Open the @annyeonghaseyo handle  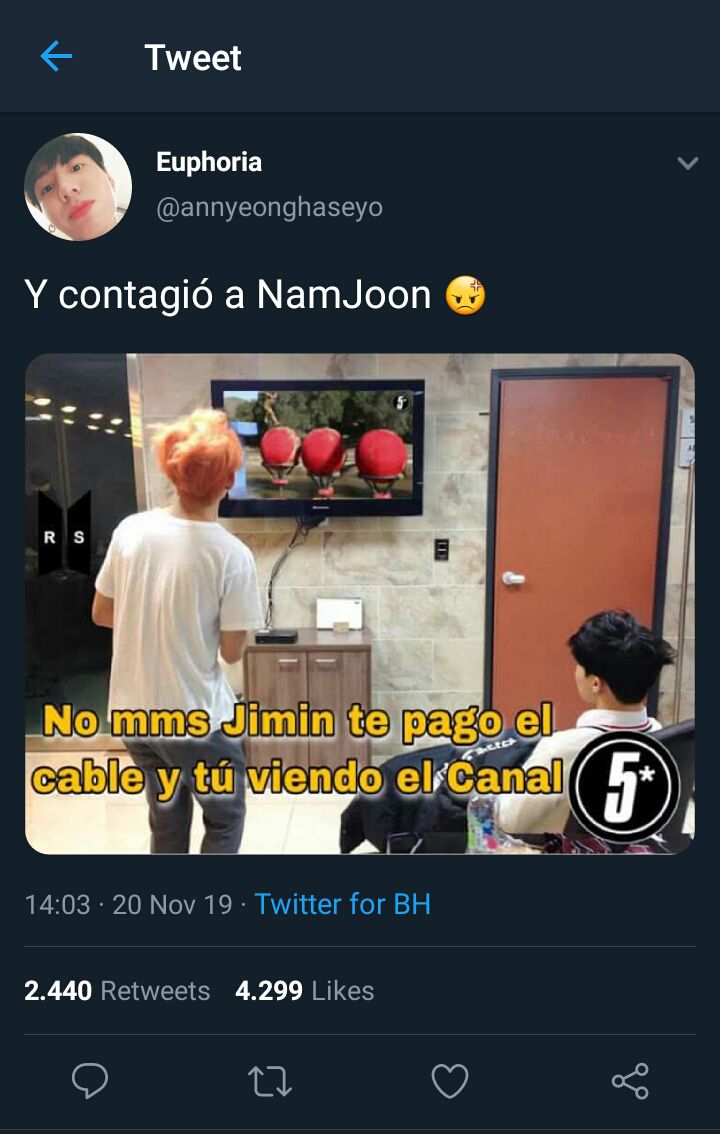tap(270, 208)
